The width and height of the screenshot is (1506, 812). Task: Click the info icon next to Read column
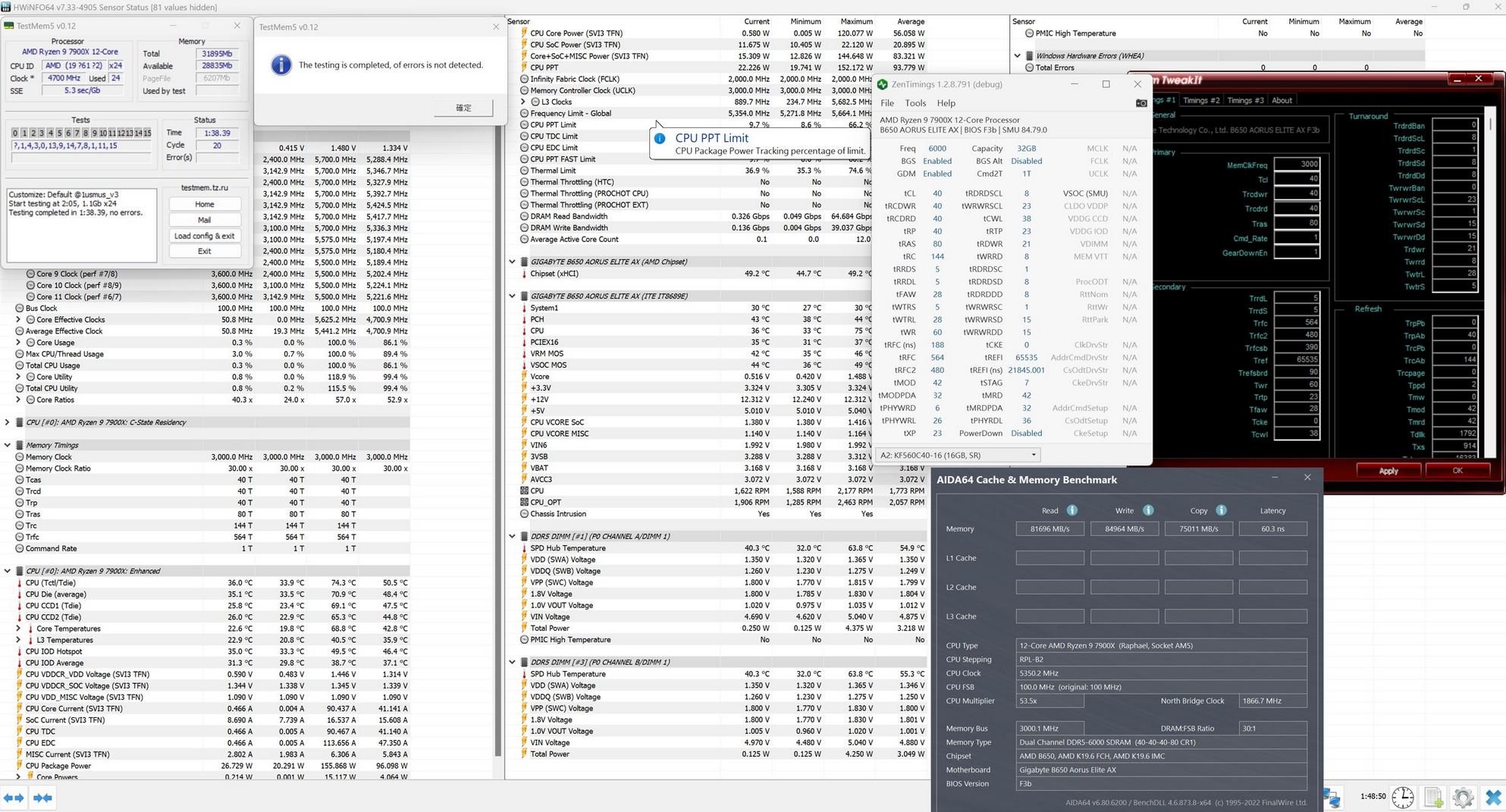(x=1071, y=510)
